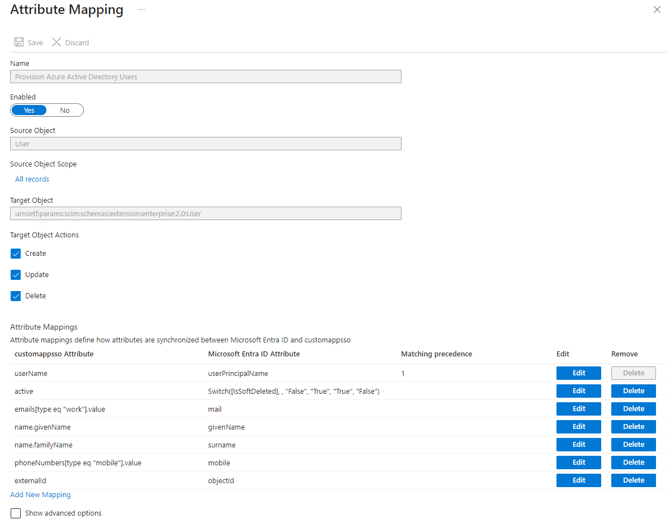Click the Matching precedence column header
670x529 pixels.
(x=436, y=354)
